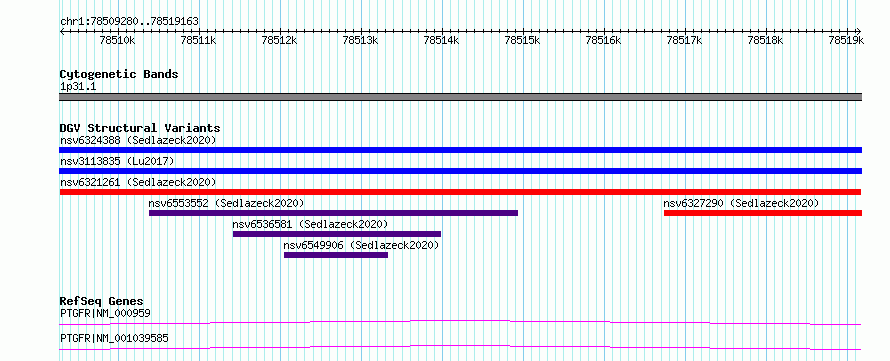Click the magenta PTGFR NM_000959 transcript line
890x361 pixels.
460,322
